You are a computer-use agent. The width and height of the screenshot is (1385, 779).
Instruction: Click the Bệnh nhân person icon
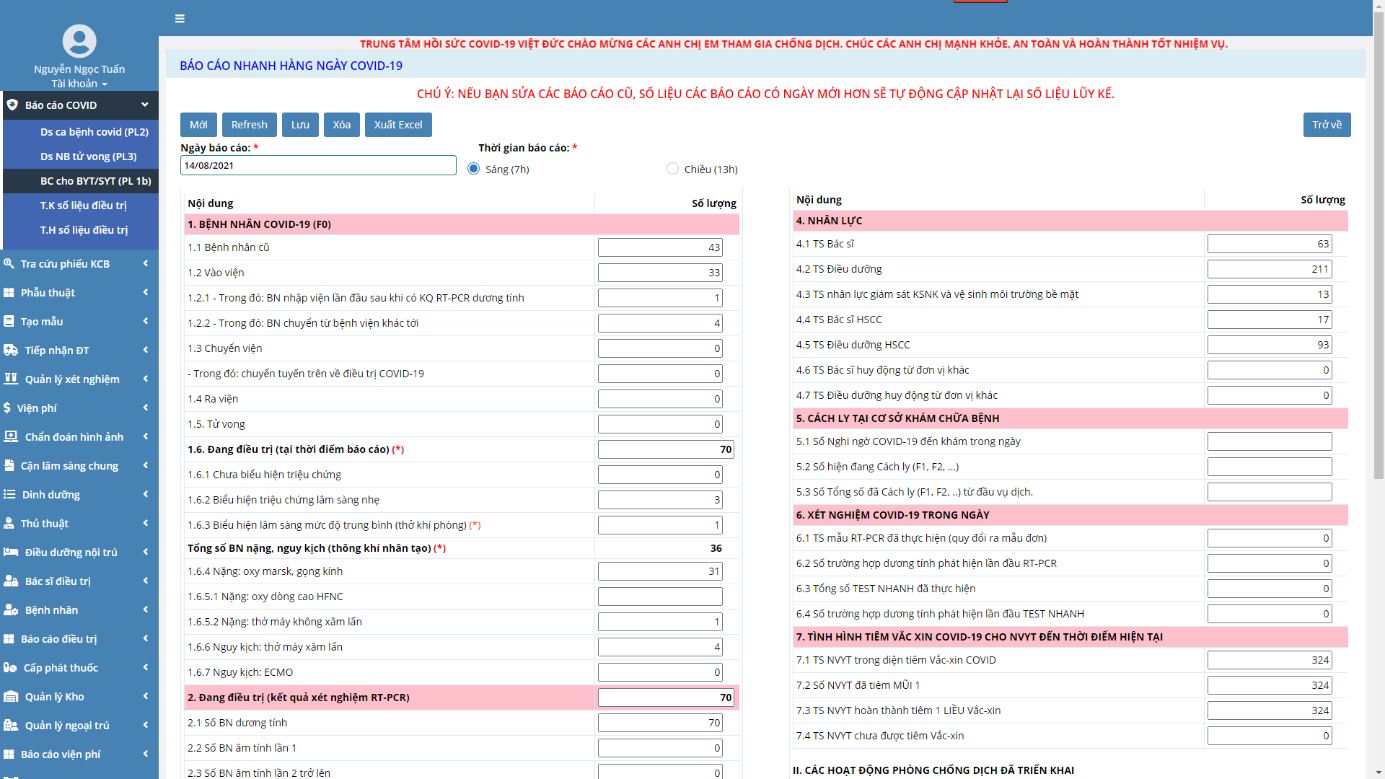coord(10,610)
